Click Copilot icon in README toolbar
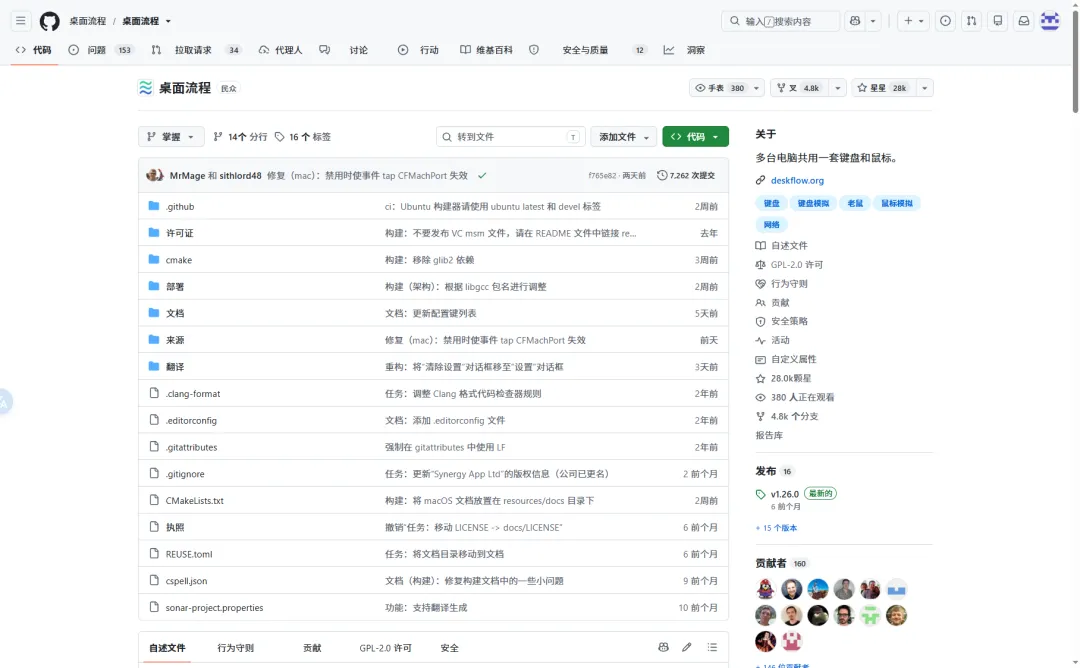This screenshot has width=1080, height=668. (663, 647)
